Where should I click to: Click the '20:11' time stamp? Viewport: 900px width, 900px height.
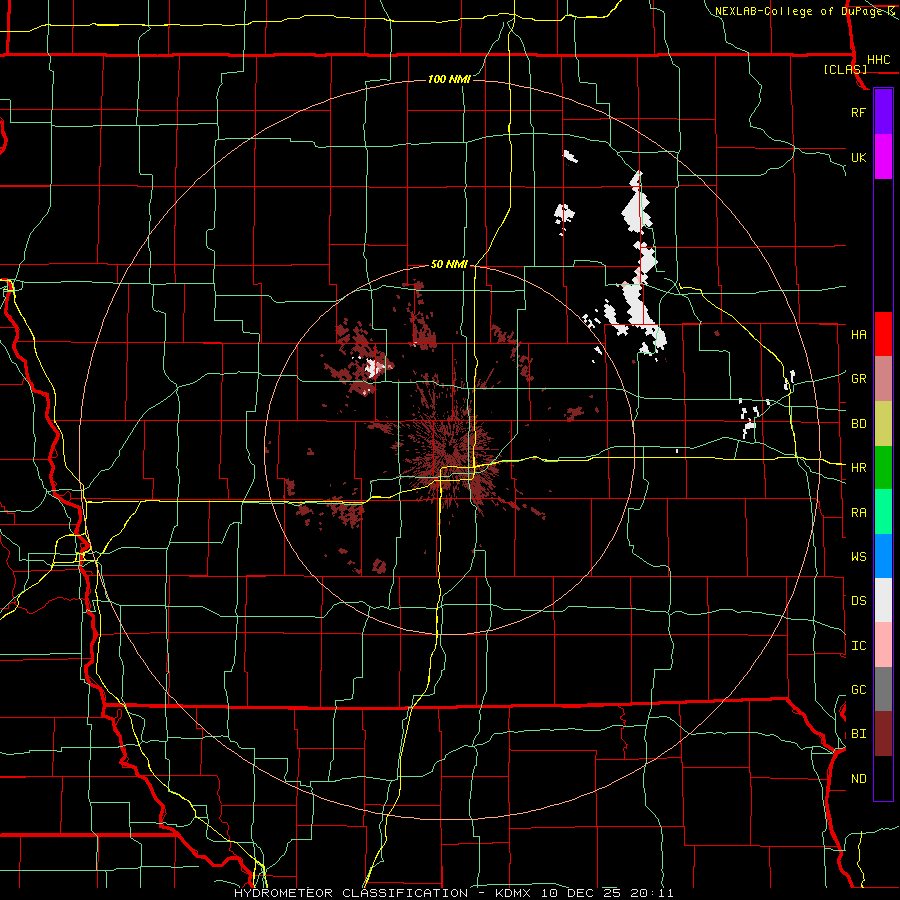[x=651, y=893]
